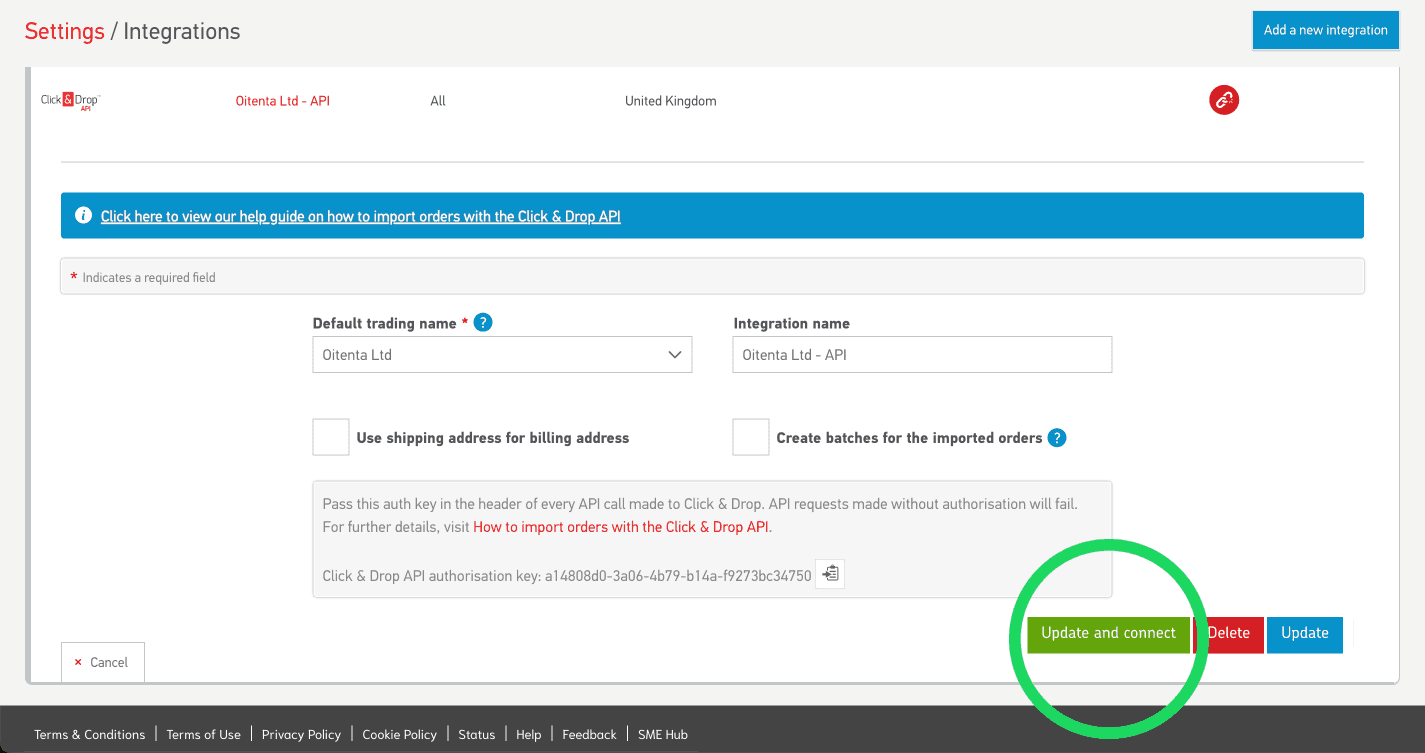The height and width of the screenshot is (753, 1425).
Task: Open Terms & Conditions footer link
Action: click(x=89, y=734)
